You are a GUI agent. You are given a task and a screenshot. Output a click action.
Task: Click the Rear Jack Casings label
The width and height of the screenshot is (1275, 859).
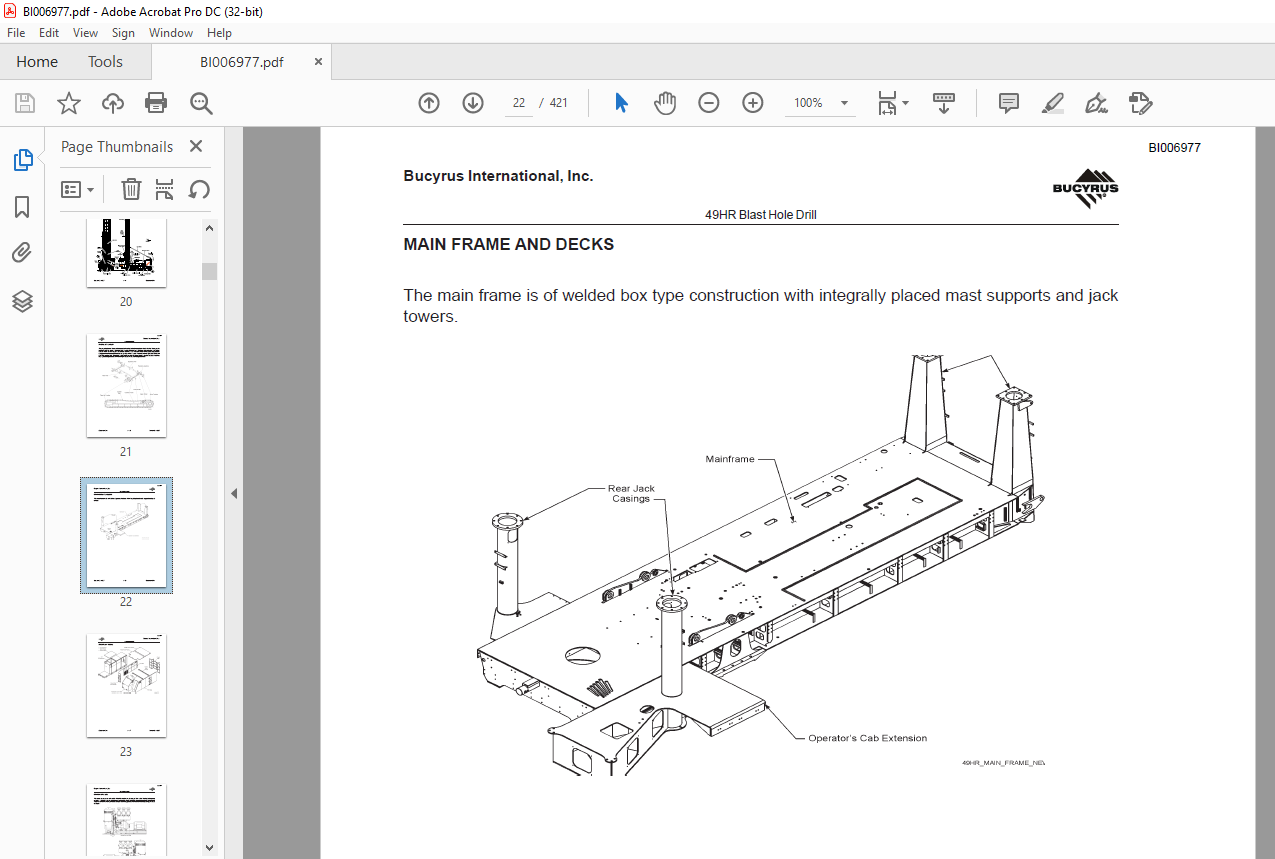(631, 494)
